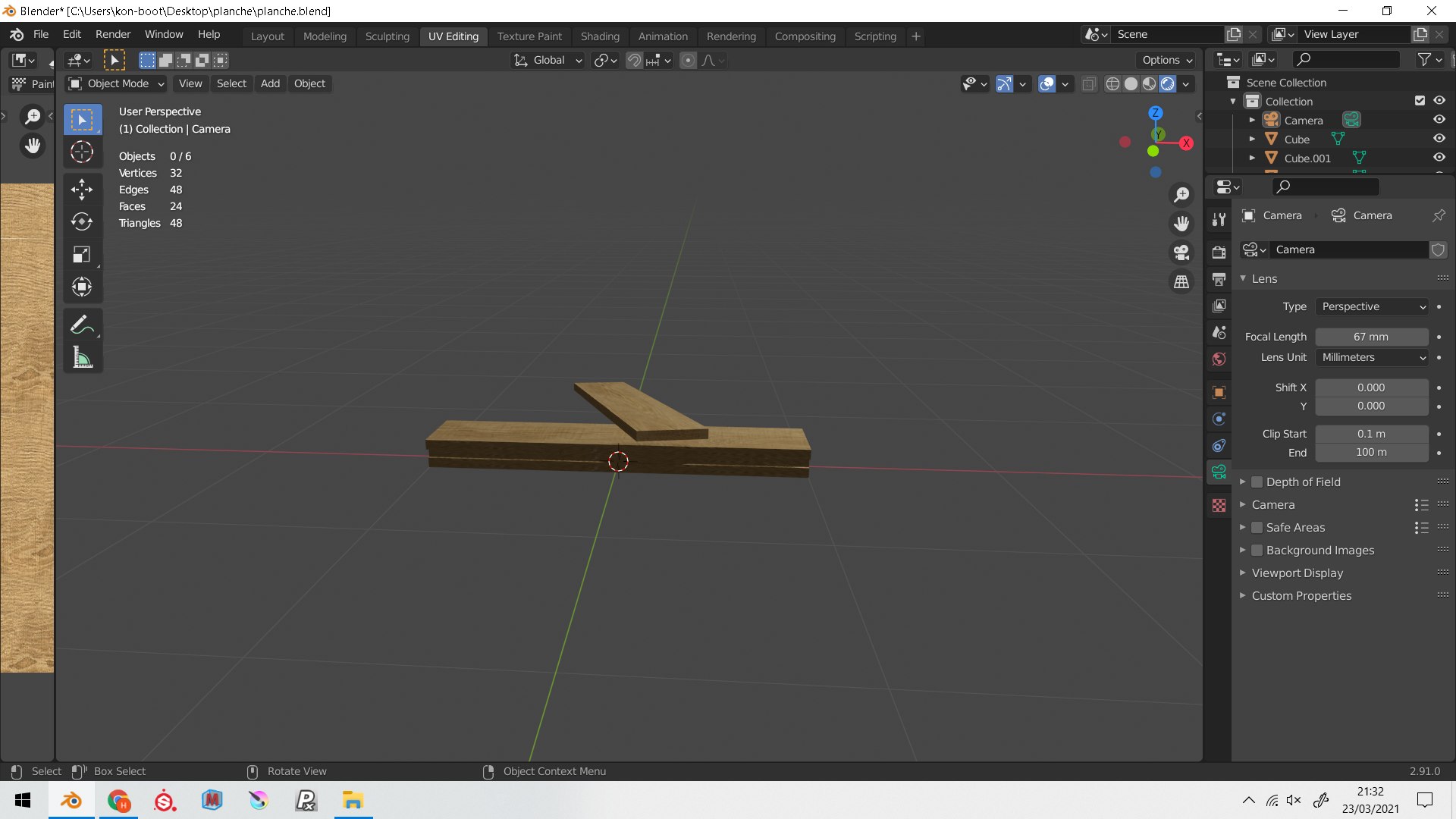
Task: Enable Background Images checkbox
Action: (x=1257, y=551)
